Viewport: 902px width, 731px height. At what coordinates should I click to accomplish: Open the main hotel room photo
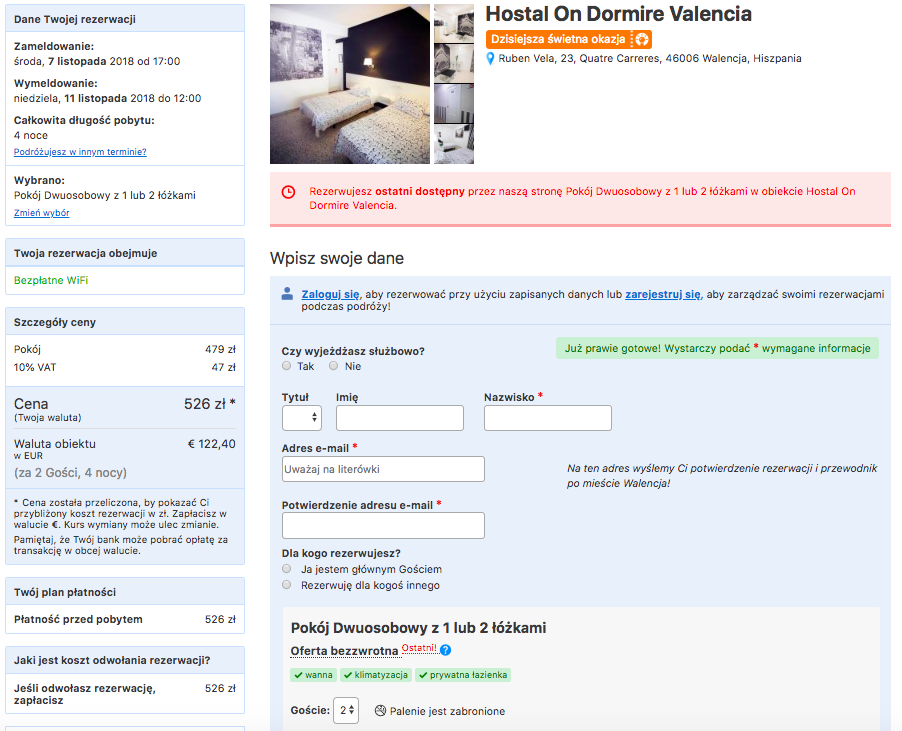point(350,84)
